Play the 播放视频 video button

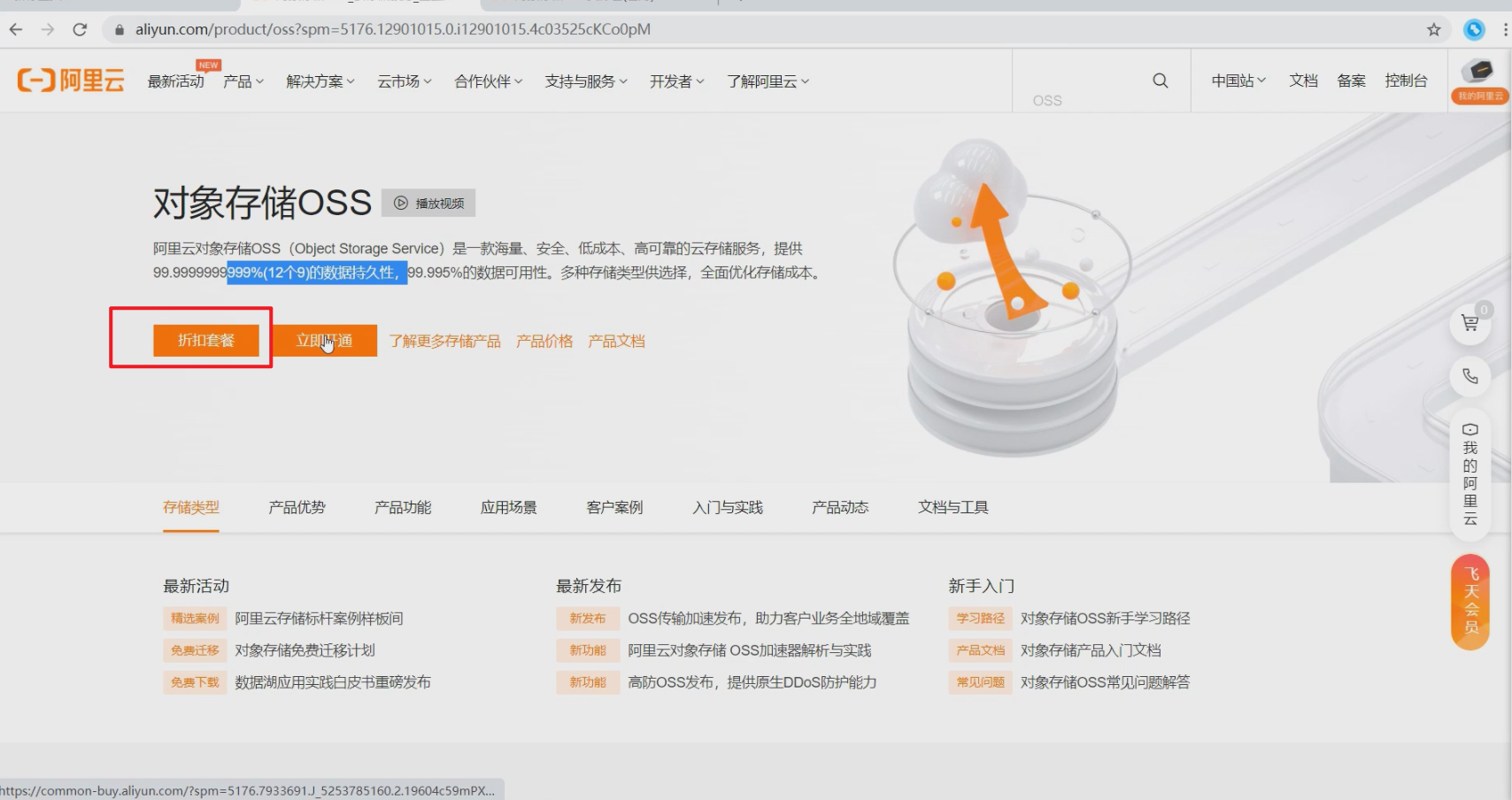pyautogui.click(x=428, y=203)
